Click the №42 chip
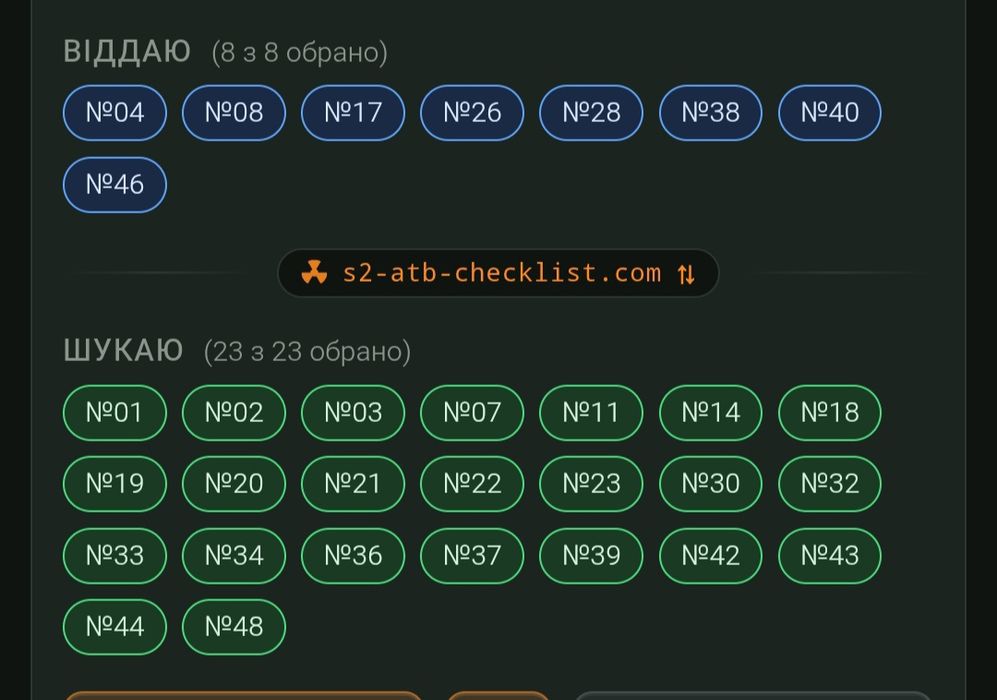This screenshot has height=700, width=997. [x=711, y=556]
